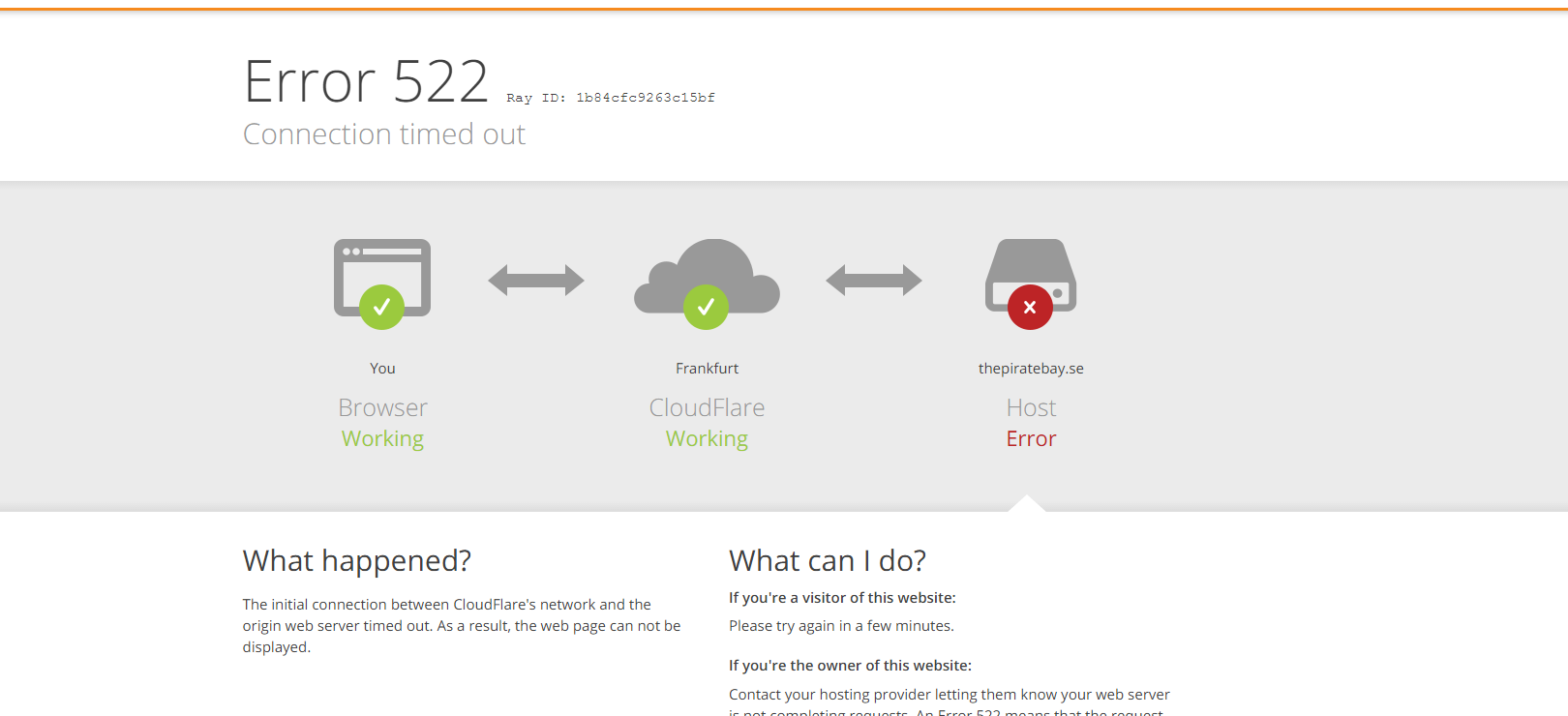Select the Ray ID text
This screenshot has width=1568, height=716.
(x=611, y=98)
